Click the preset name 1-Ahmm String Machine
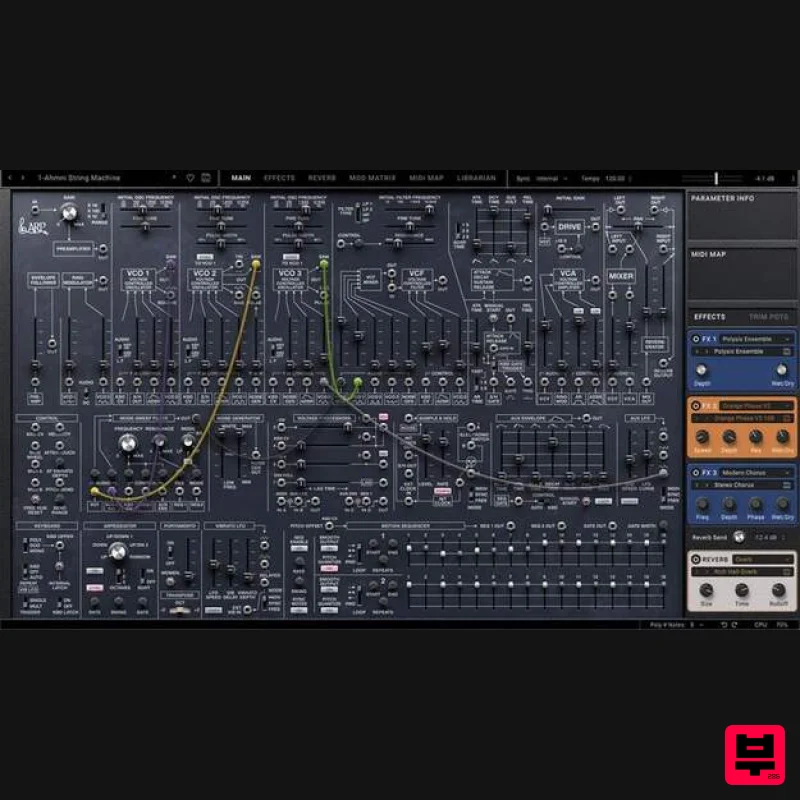The image size is (800, 800). [x=80, y=177]
